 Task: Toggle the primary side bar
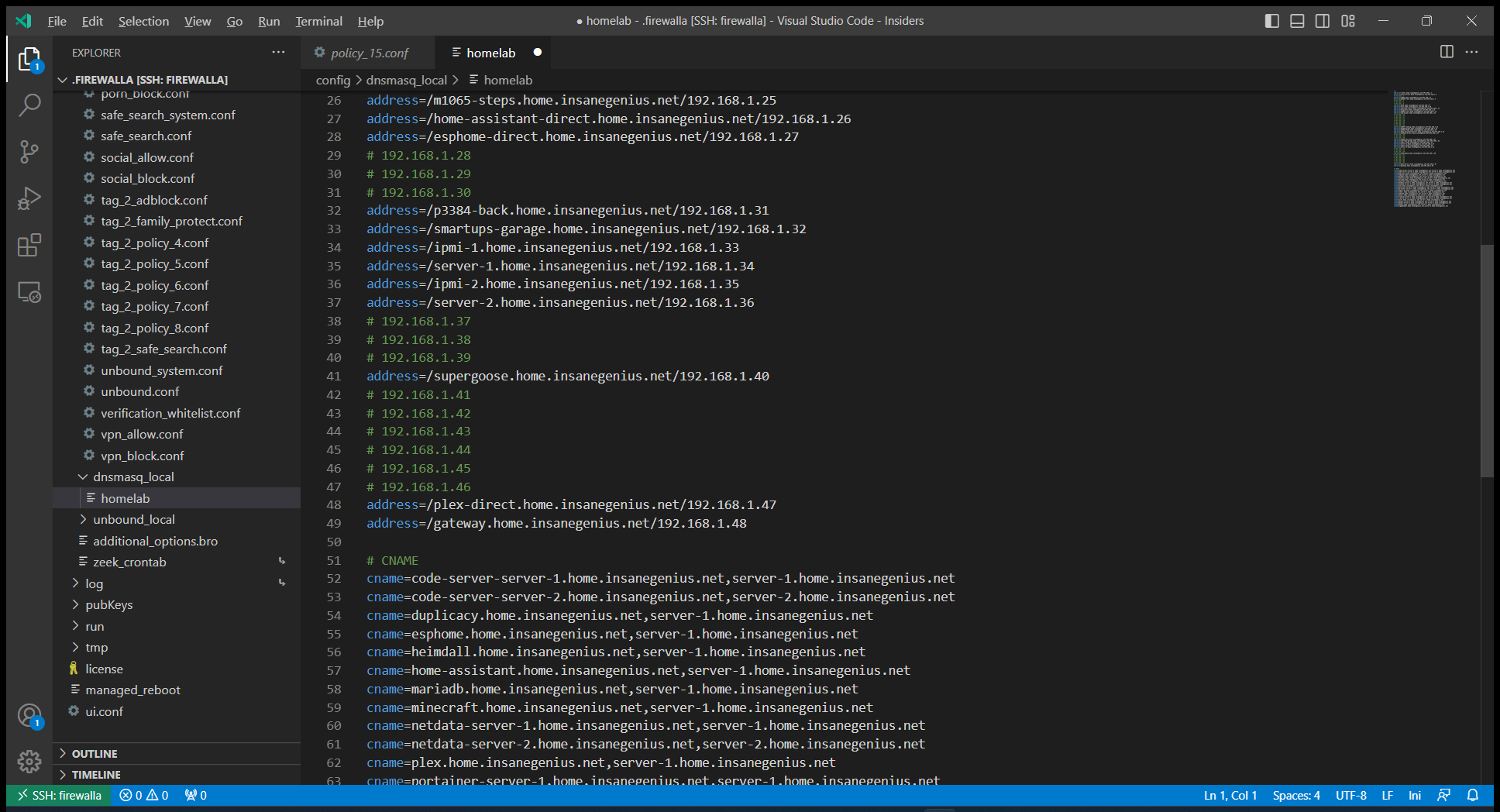(1271, 21)
